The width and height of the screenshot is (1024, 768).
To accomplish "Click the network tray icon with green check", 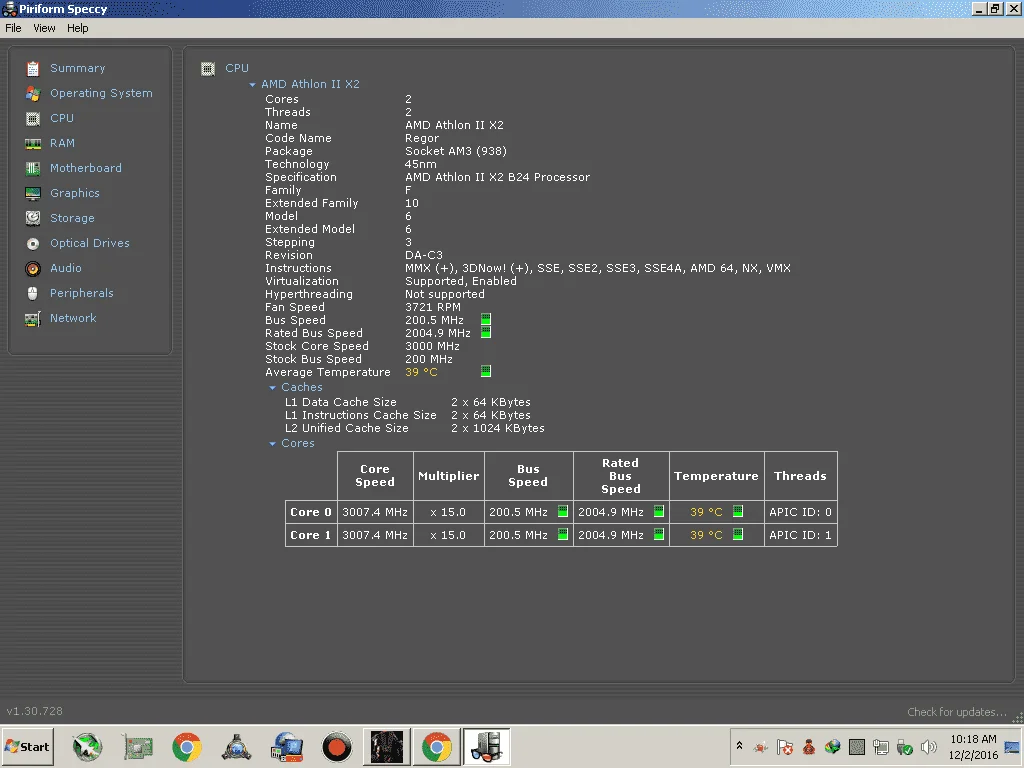I will pyautogui.click(x=904, y=747).
